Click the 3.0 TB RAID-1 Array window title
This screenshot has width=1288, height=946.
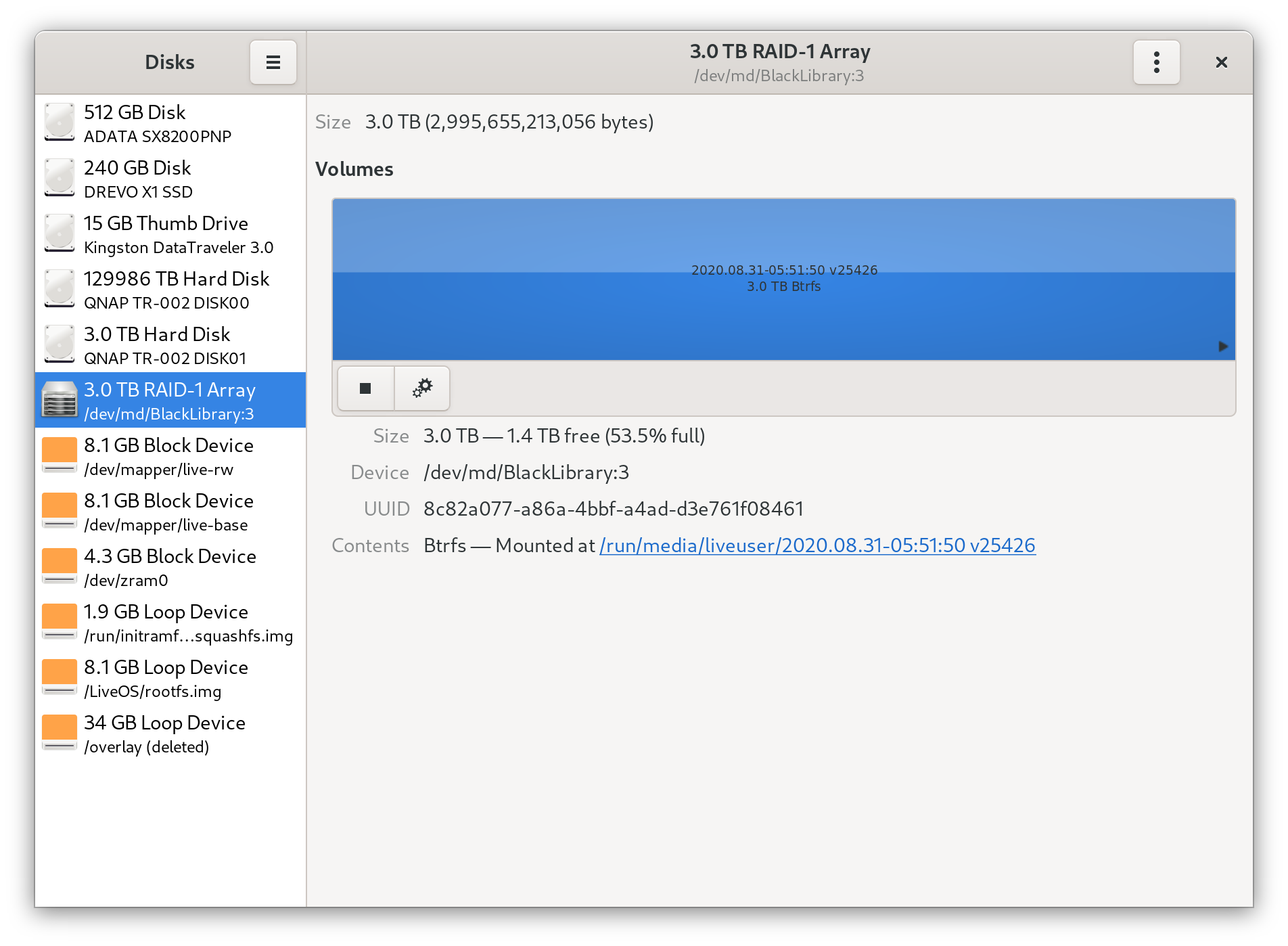pyautogui.click(x=779, y=51)
